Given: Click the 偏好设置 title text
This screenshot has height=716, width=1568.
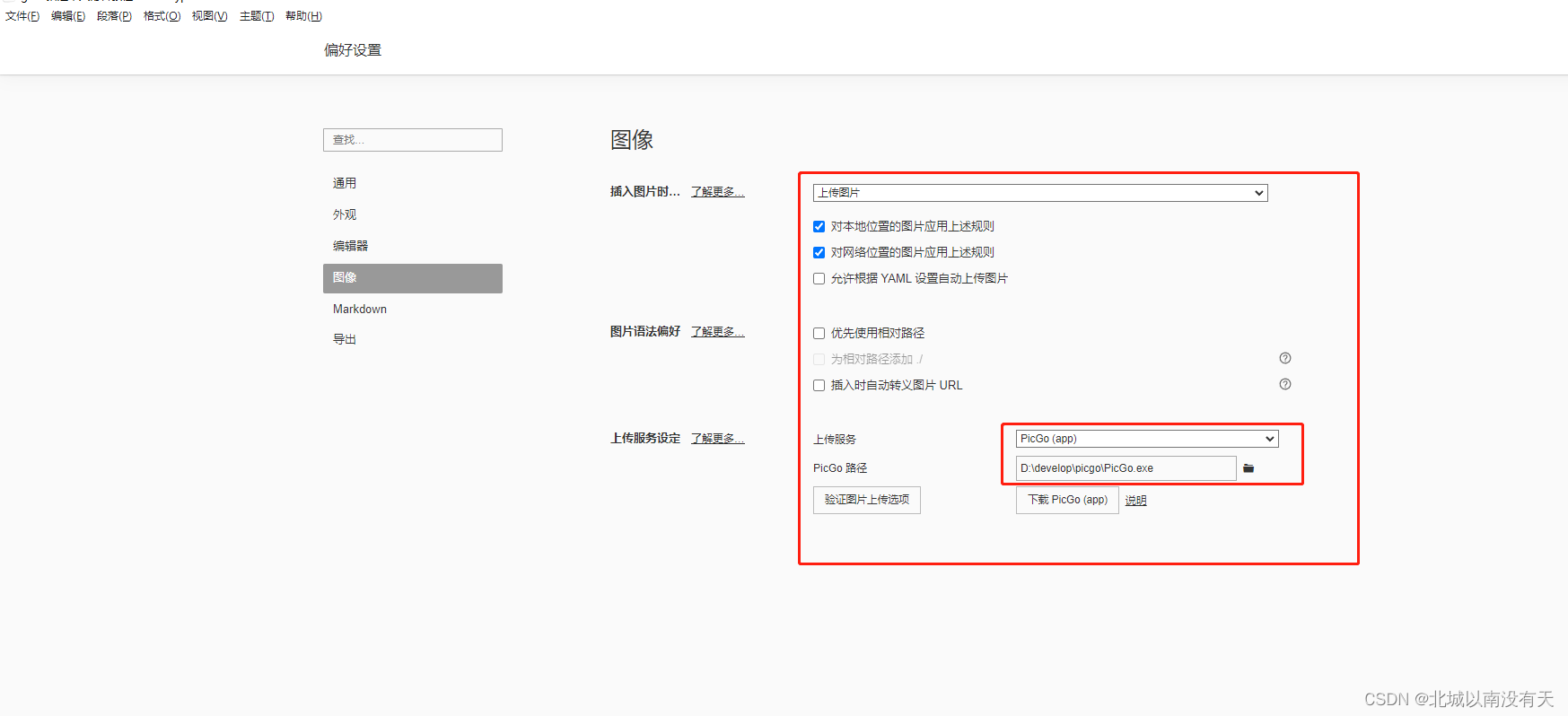Looking at the screenshot, I should click(x=353, y=50).
